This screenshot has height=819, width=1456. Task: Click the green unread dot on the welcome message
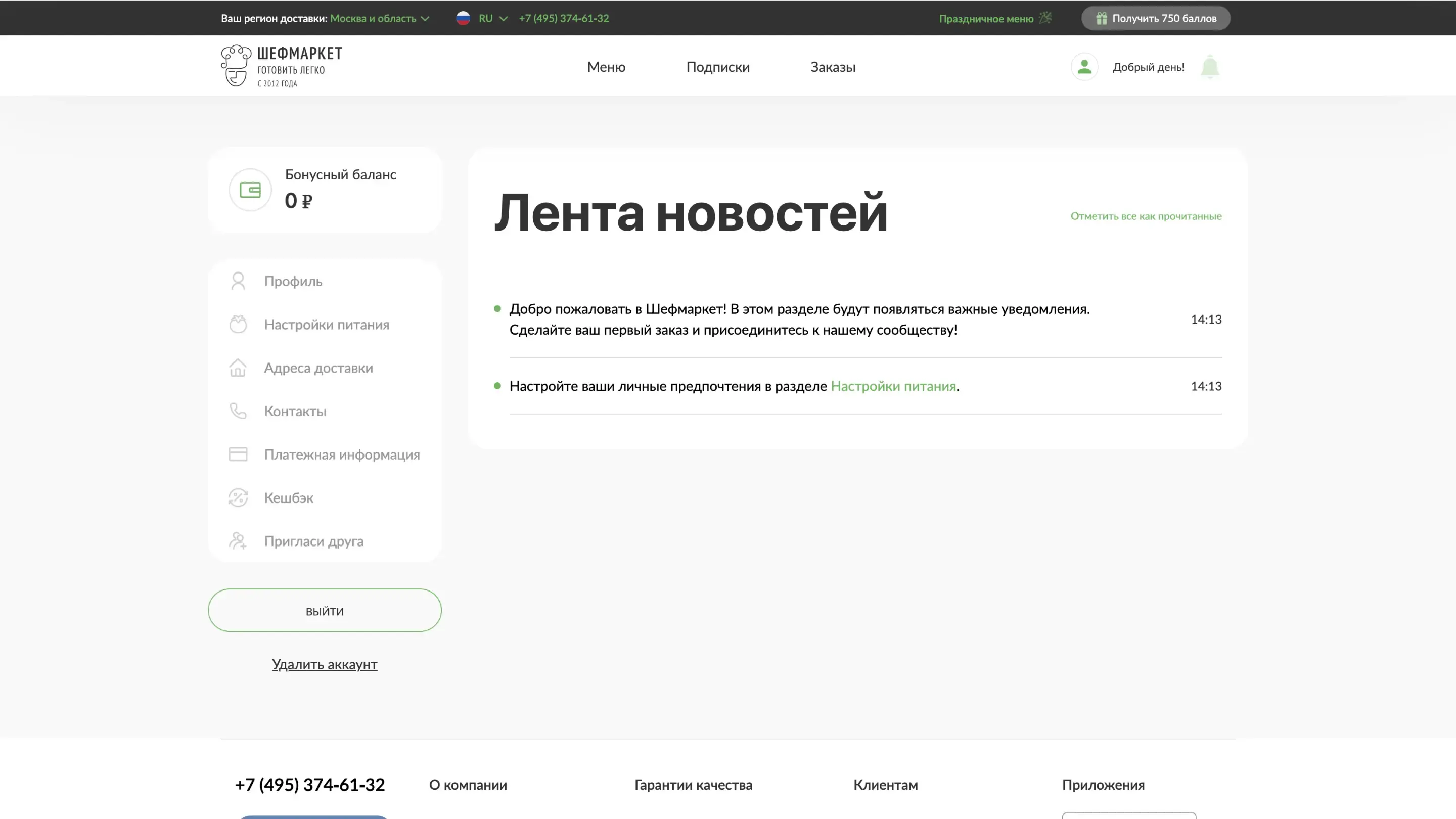(x=497, y=308)
